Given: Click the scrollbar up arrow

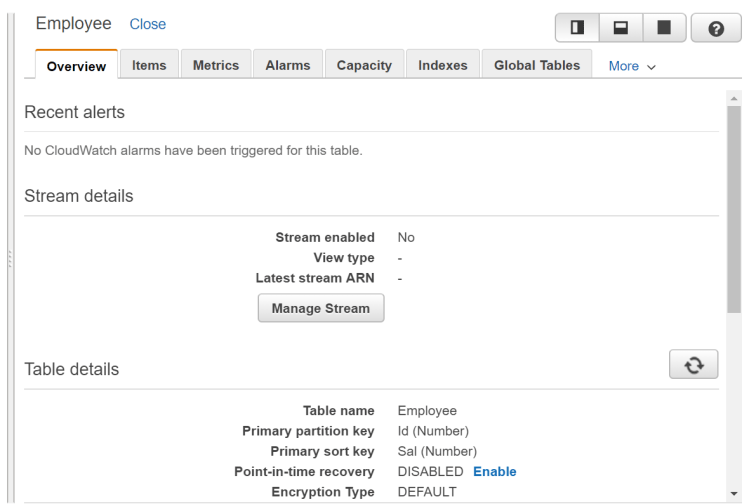Looking at the screenshot, I should click(x=735, y=98).
